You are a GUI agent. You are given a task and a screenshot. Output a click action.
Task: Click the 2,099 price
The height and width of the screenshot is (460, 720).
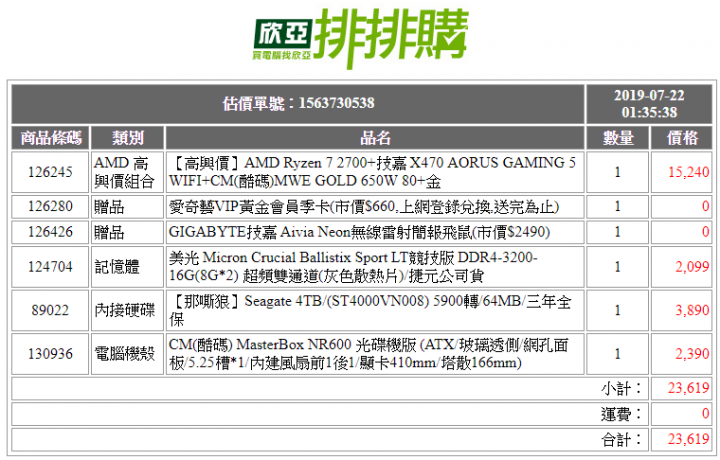click(x=692, y=267)
